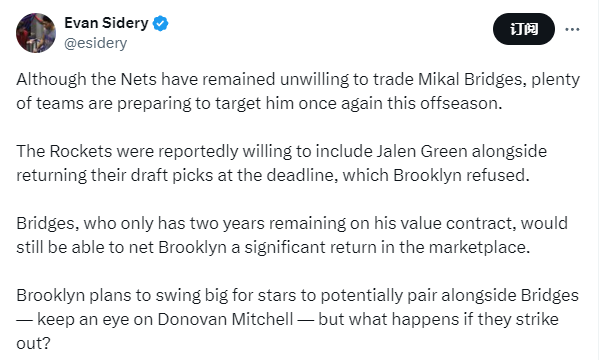Click the 订阅 subscribe button

524,29
